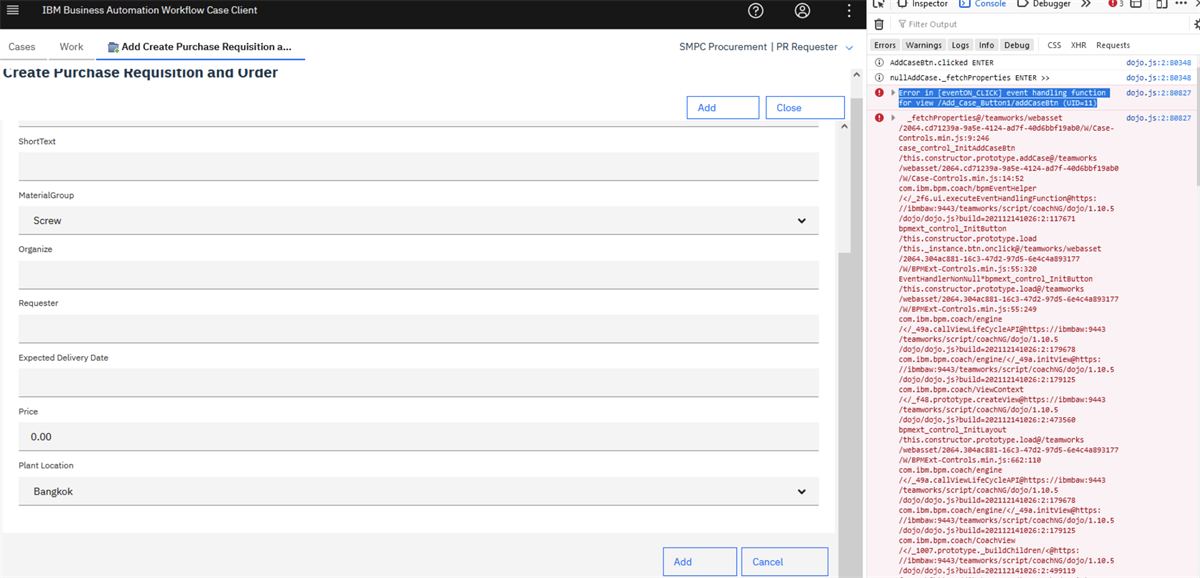Focus the Price field showing 0.00

point(418,436)
